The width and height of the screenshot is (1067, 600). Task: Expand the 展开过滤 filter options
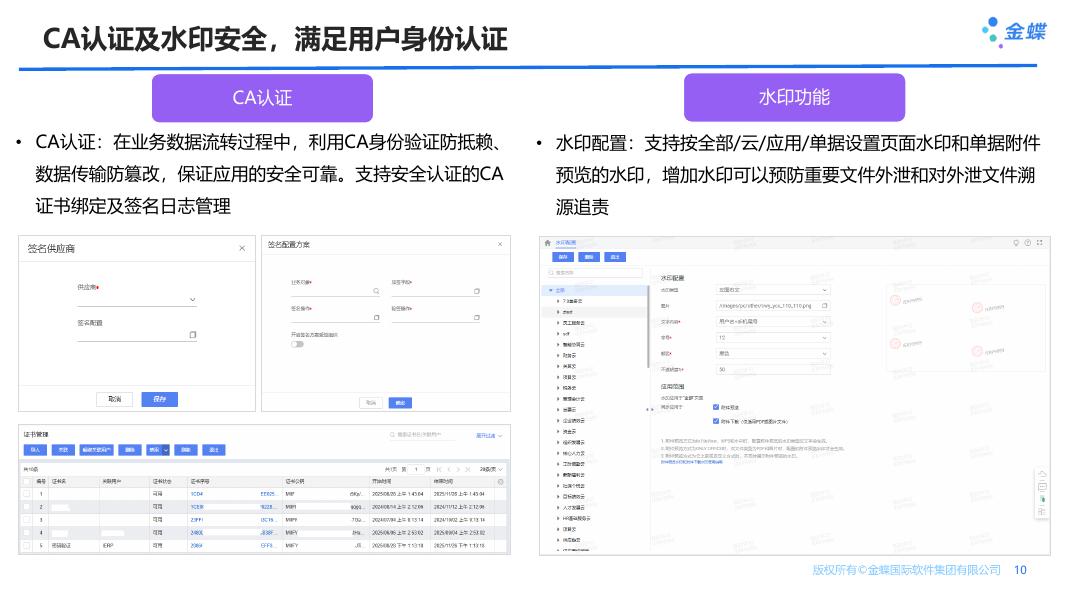click(x=487, y=435)
